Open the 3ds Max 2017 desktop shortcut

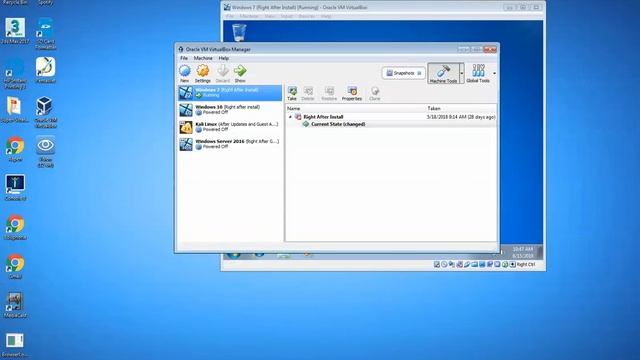point(15,31)
